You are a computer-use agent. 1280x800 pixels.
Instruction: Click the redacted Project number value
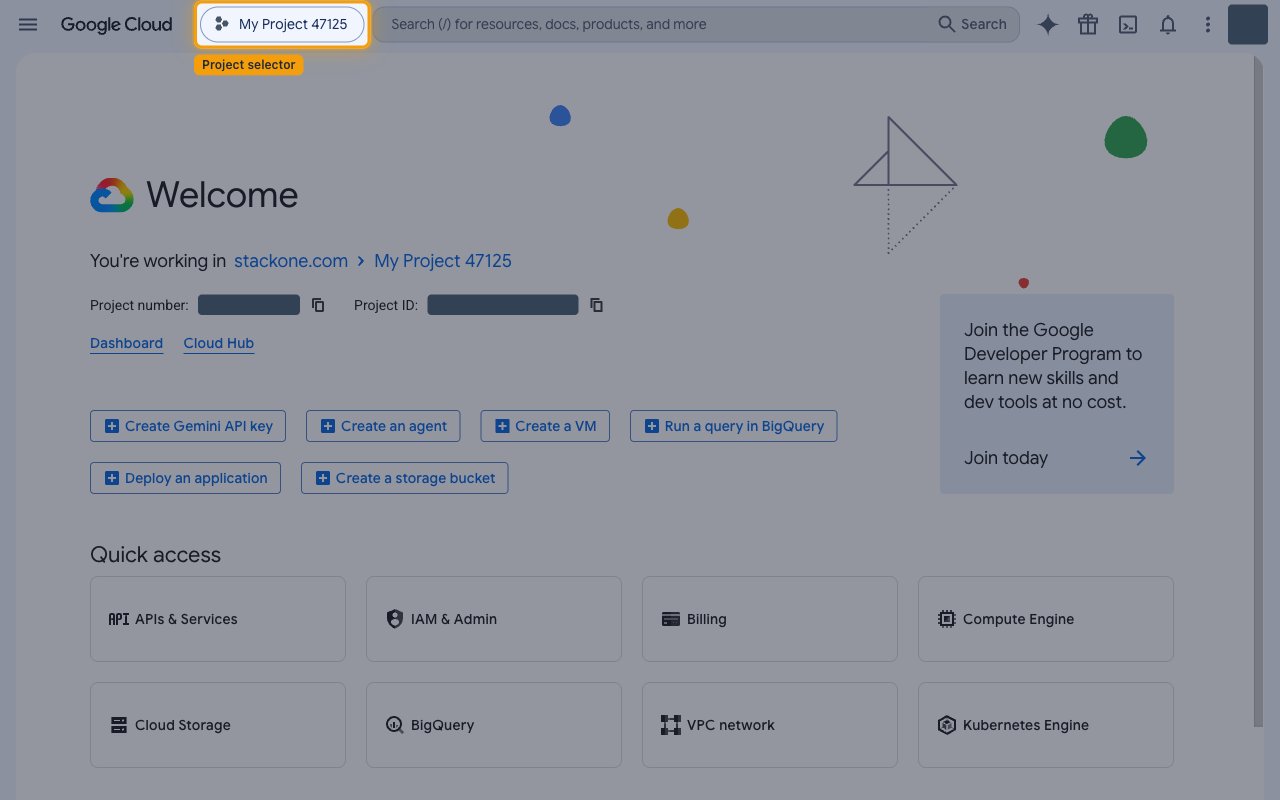click(249, 305)
